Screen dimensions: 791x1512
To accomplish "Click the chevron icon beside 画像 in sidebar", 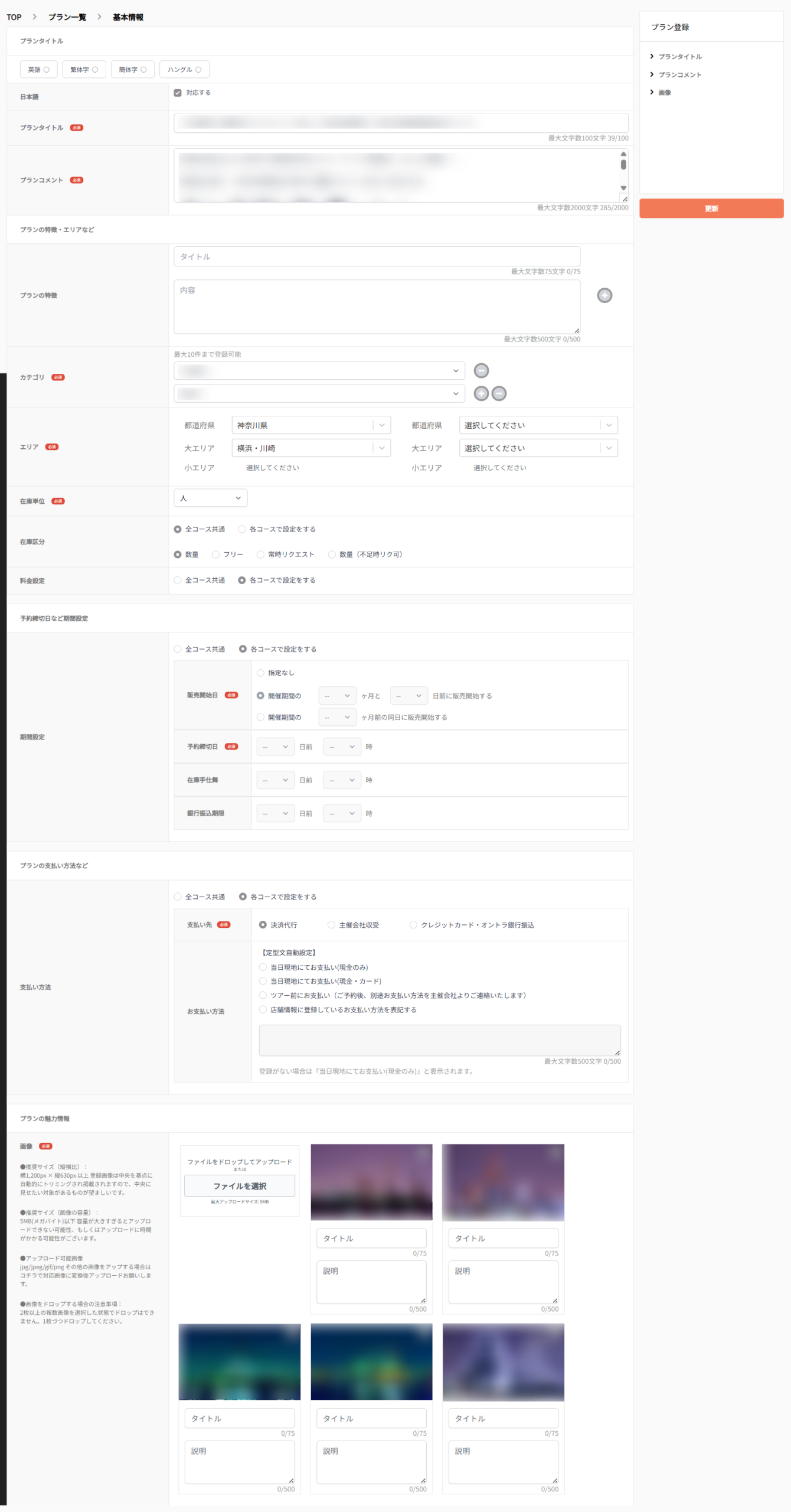I will pyautogui.click(x=652, y=92).
